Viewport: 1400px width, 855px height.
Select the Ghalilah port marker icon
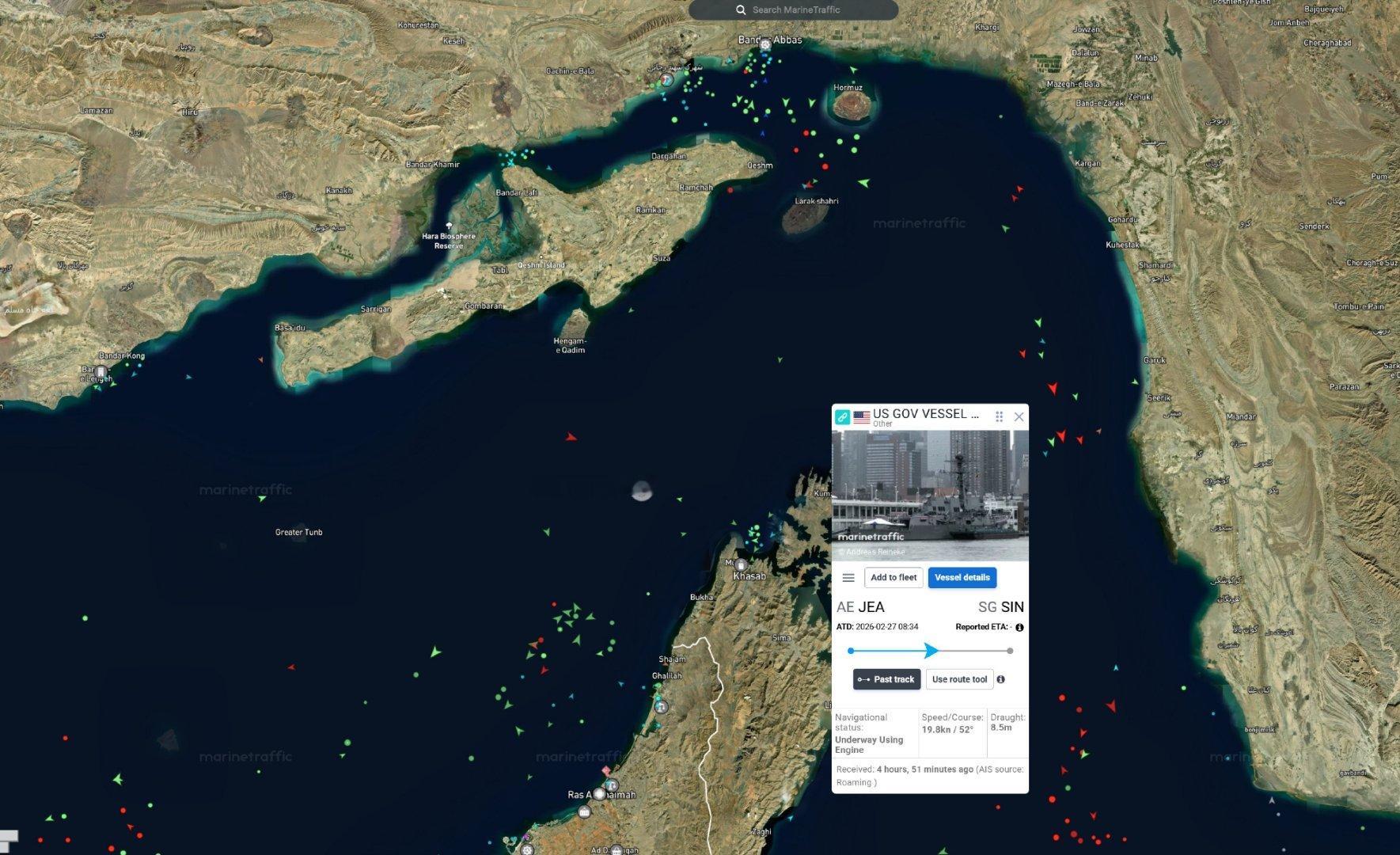point(661,706)
